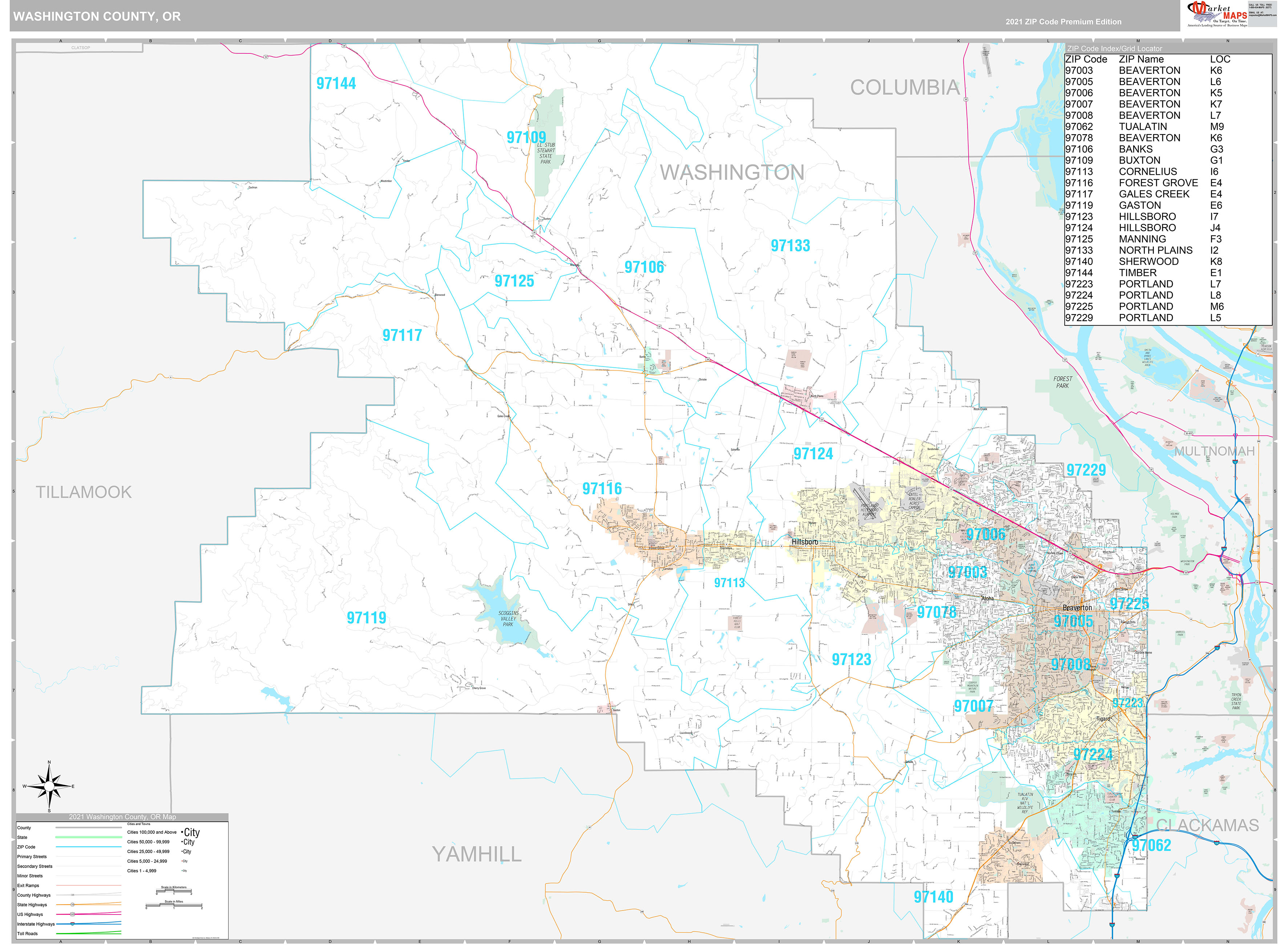Select the 97109 label on the map
The image size is (1288, 945).
click(526, 137)
